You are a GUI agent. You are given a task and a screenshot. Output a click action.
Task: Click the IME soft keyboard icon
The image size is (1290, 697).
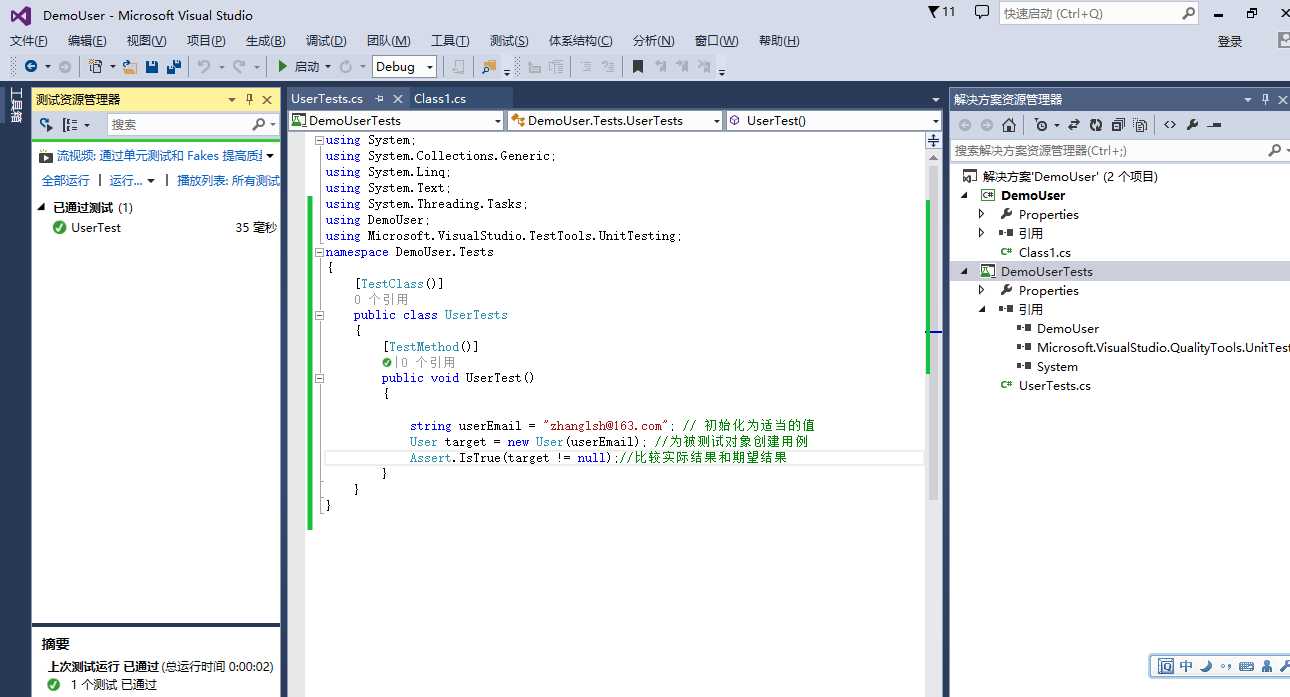(1246, 666)
